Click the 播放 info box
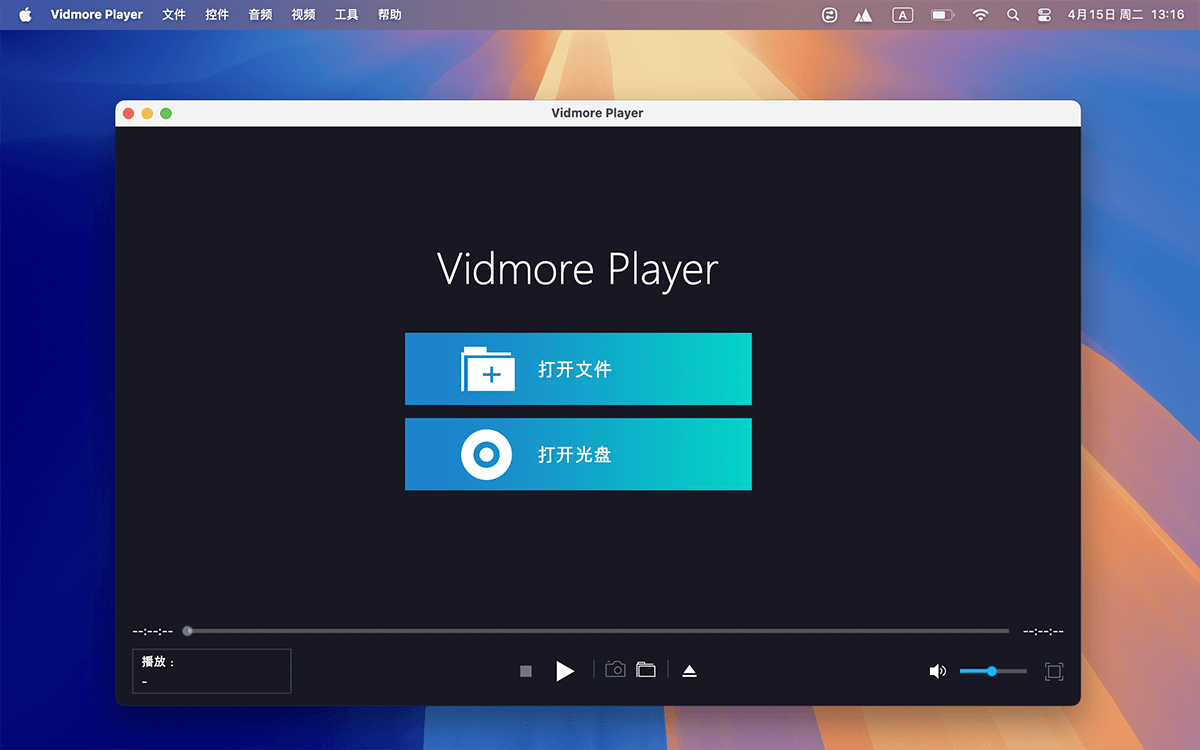Screen dimensions: 1200x750 (212, 671)
